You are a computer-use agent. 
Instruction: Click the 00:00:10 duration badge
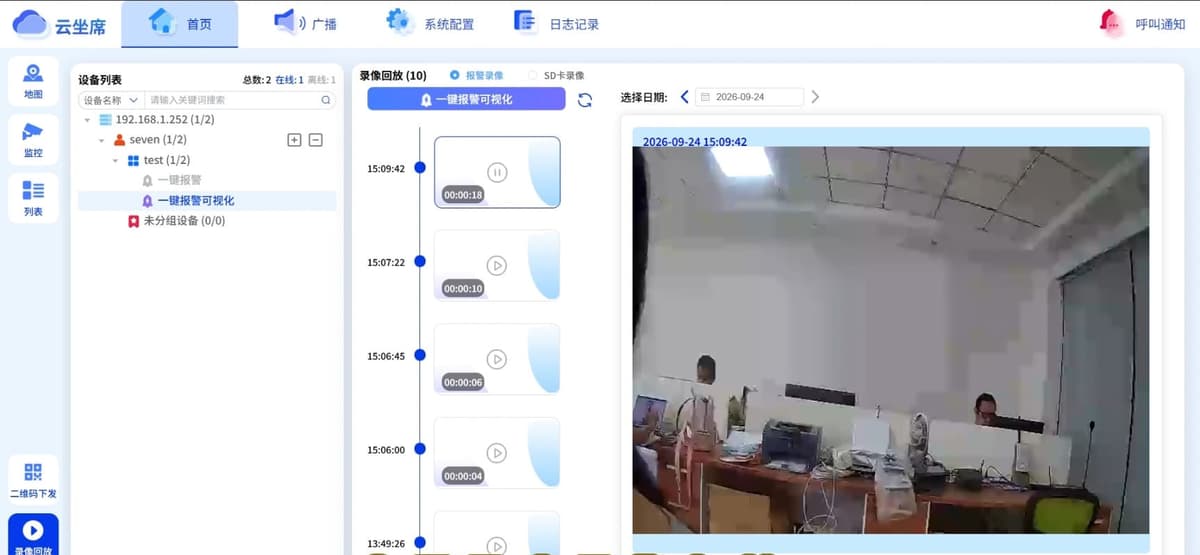coord(463,288)
